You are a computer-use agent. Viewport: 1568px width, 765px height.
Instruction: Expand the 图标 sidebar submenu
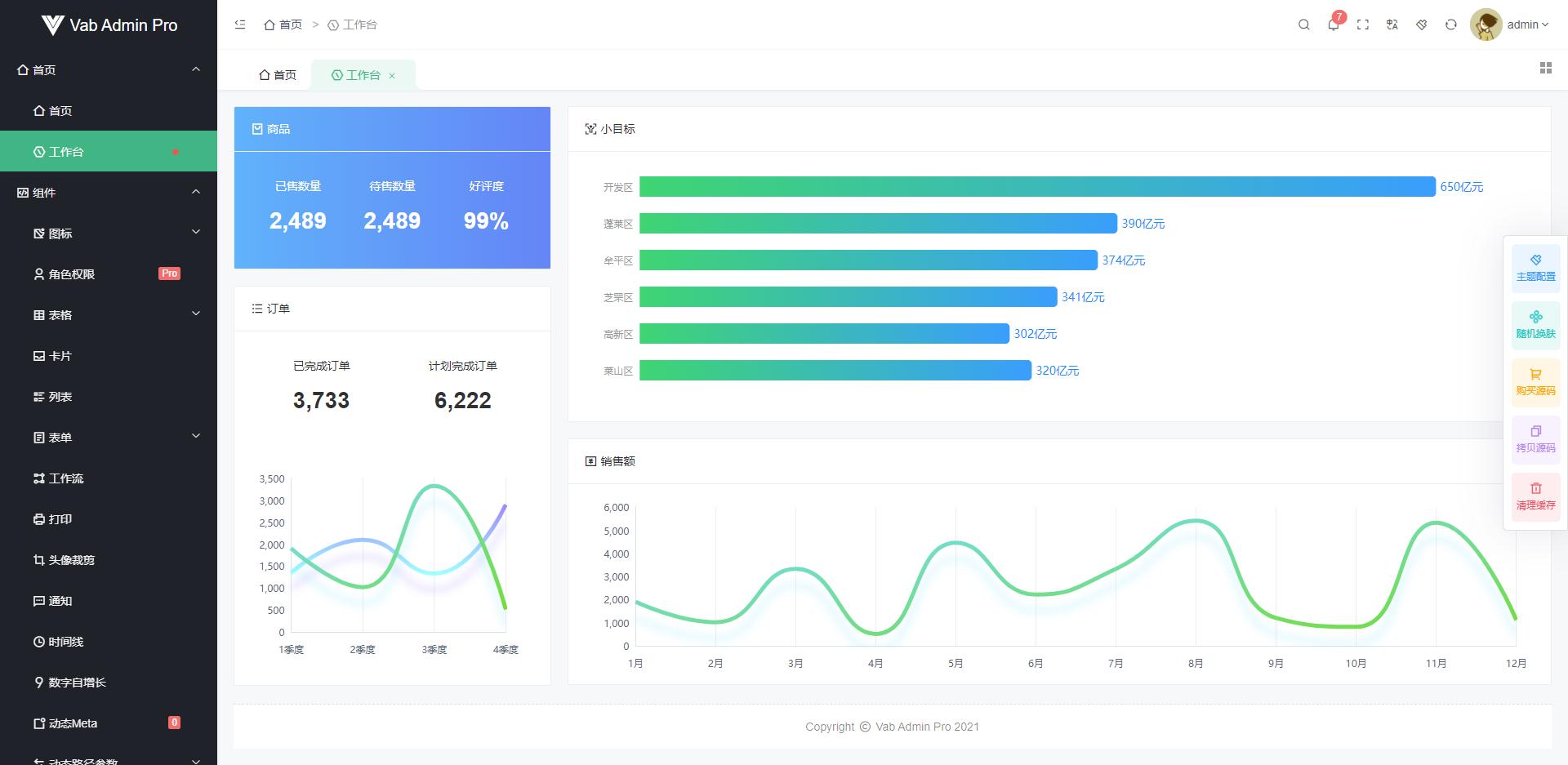coord(109,234)
